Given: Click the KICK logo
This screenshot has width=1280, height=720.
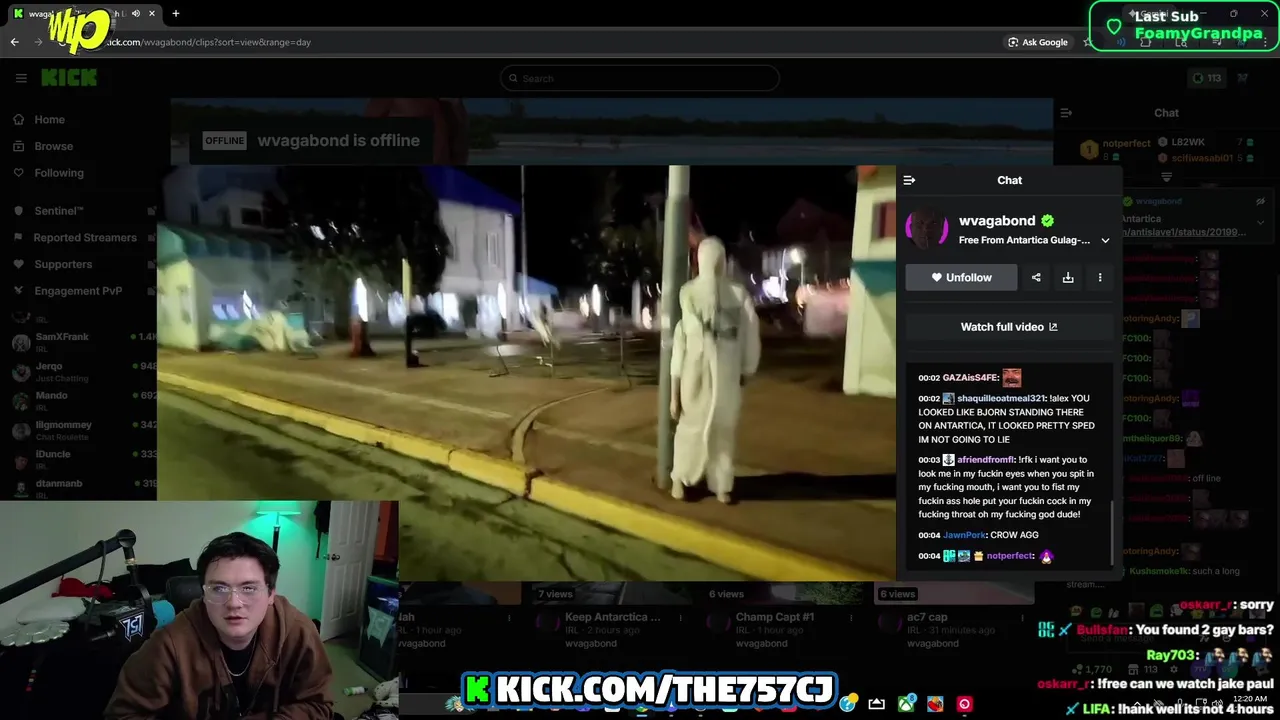Looking at the screenshot, I should (x=69, y=78).
